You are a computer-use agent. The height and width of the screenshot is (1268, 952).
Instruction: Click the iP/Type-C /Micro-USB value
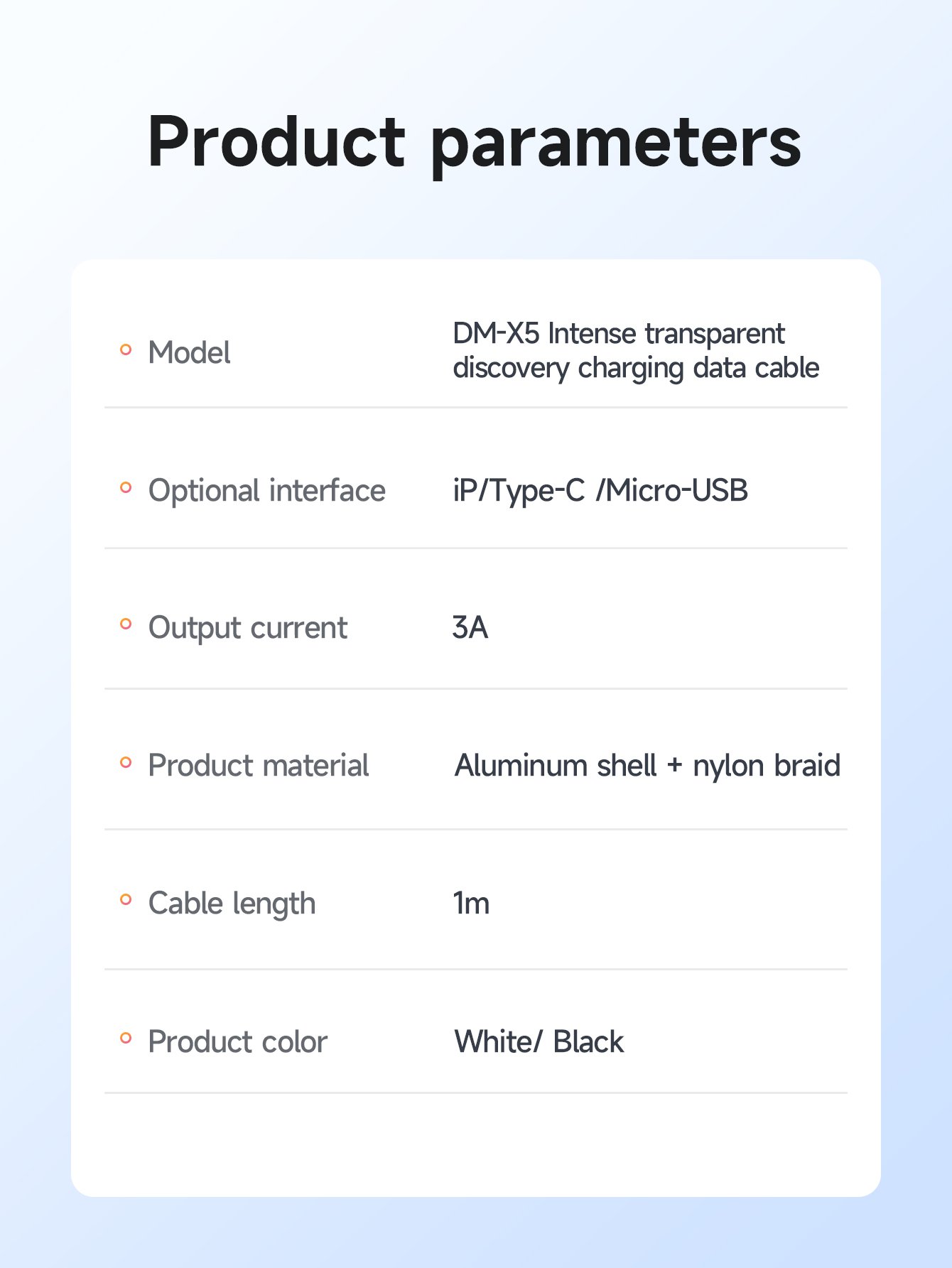600,491
